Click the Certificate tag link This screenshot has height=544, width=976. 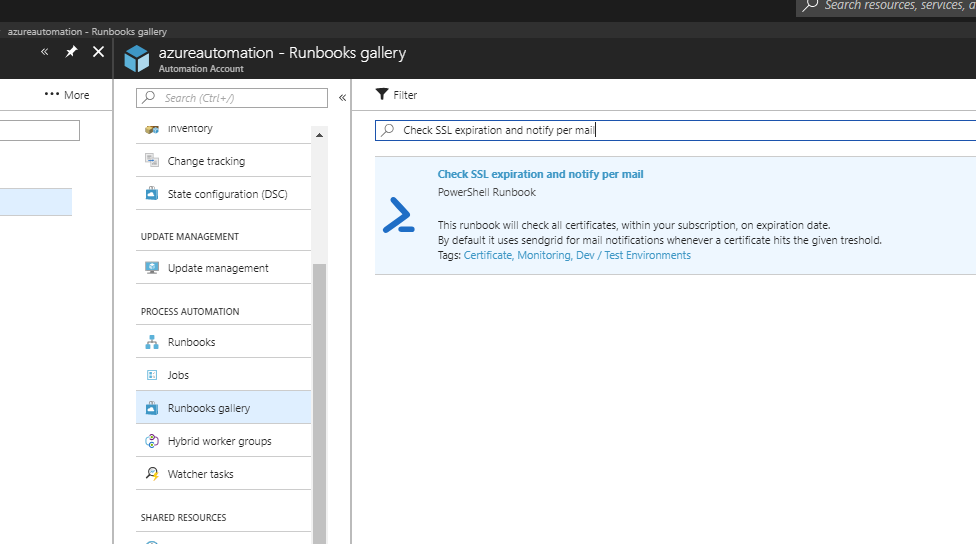pos(487,255)
